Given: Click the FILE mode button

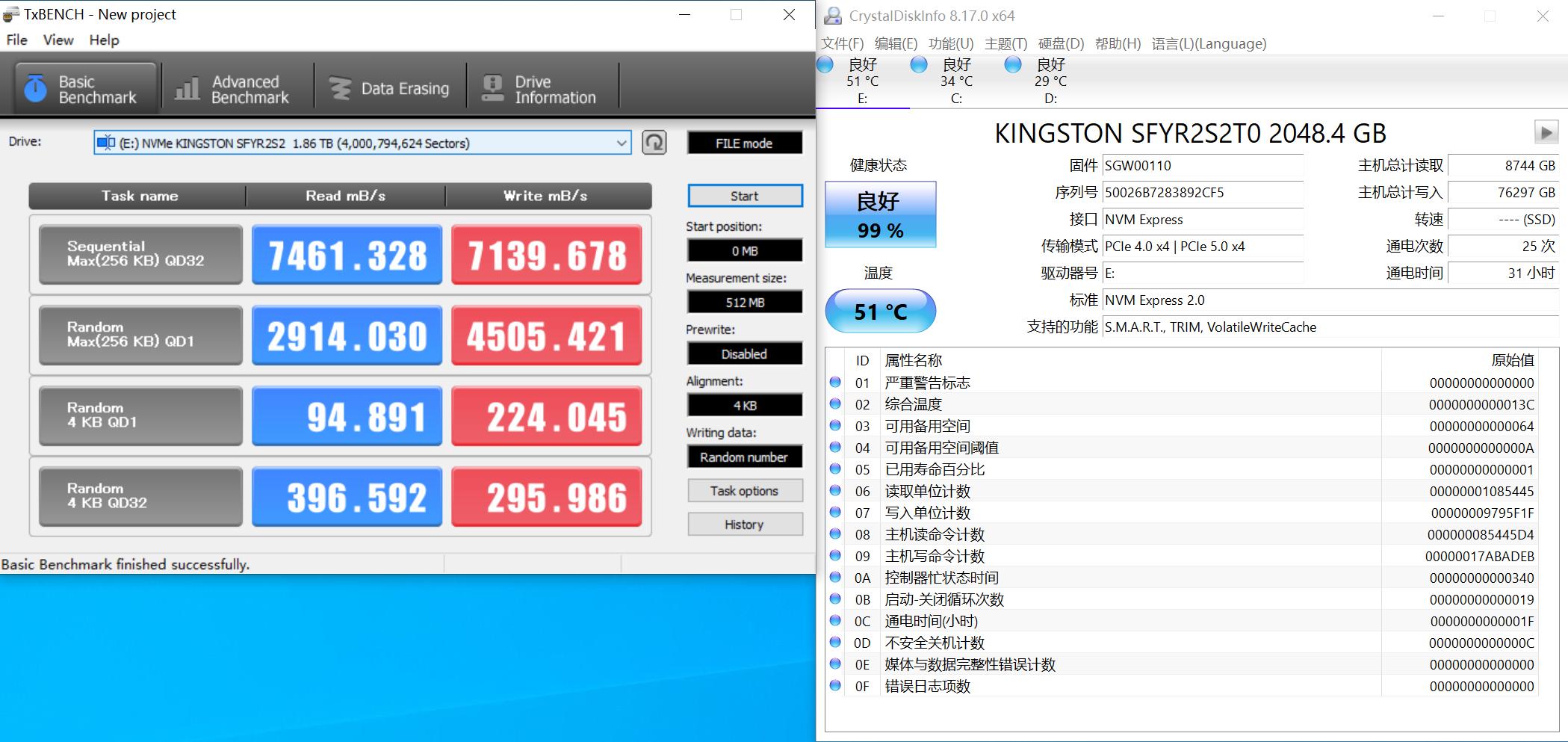Looking at the screenshot, I should click(x=745, y=143).
